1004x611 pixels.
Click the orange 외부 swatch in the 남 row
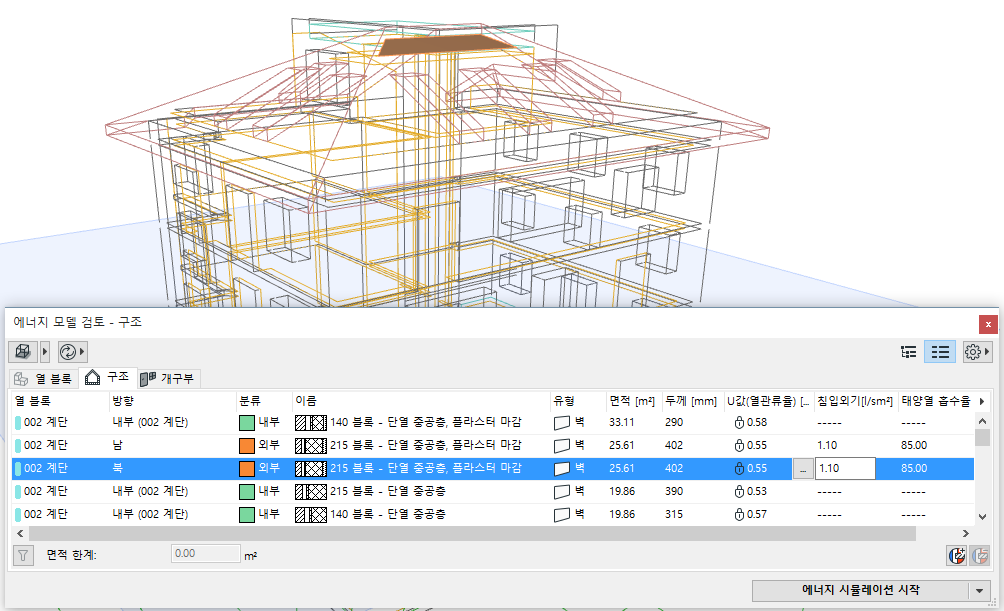pyautogui.click(x=247, y=445)
